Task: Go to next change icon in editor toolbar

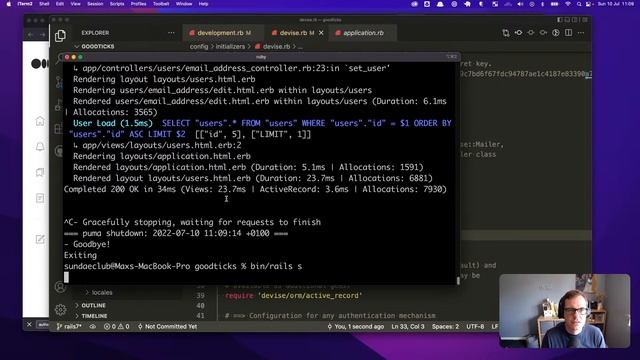Action: point(543,33)
